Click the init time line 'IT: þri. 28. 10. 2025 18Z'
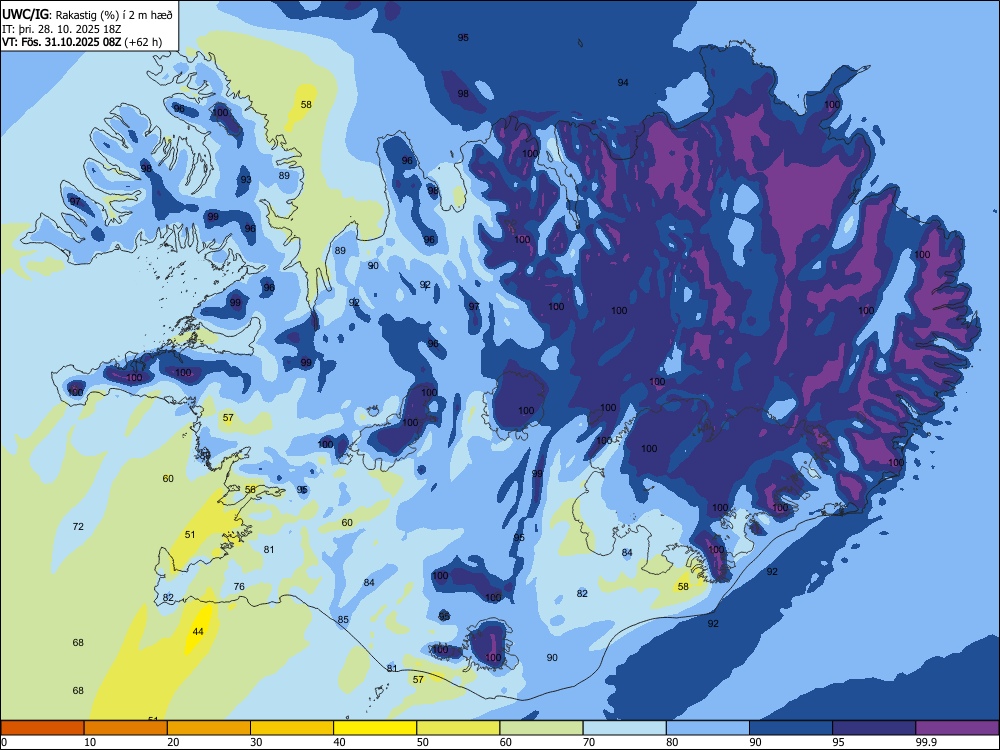The height and width of the screenshot is (750, 1000). click(x=61, y=29)
